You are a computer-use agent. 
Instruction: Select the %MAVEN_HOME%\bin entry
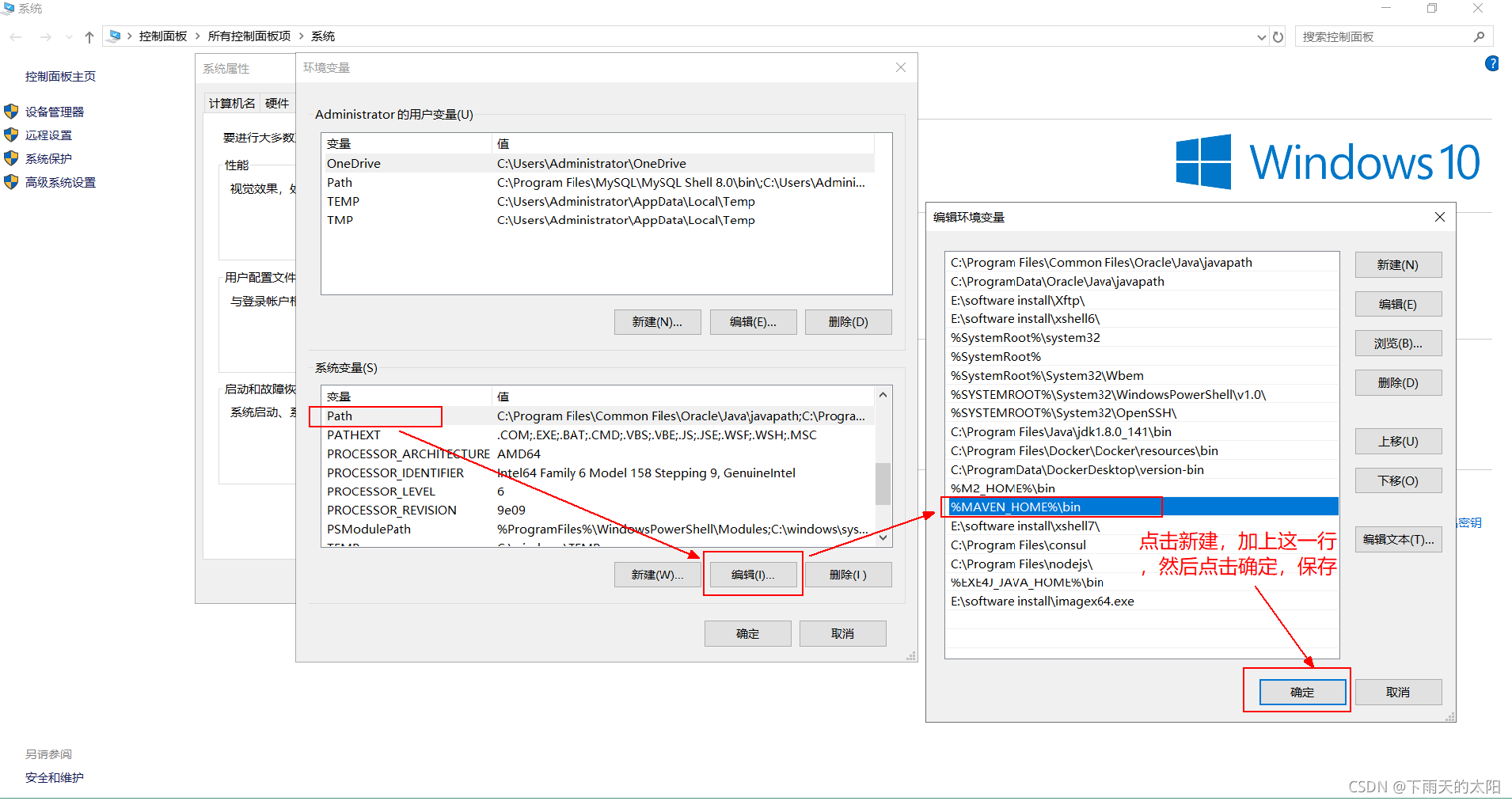click(x=1142, y=507)
